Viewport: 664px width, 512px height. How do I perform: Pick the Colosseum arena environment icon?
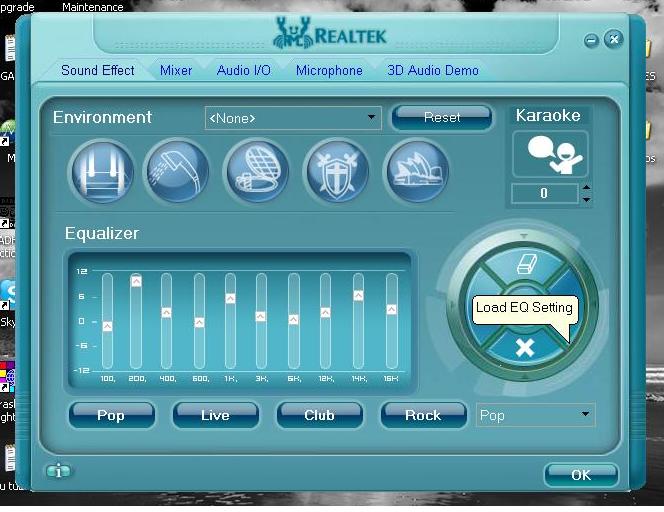[x=257, y=171]
